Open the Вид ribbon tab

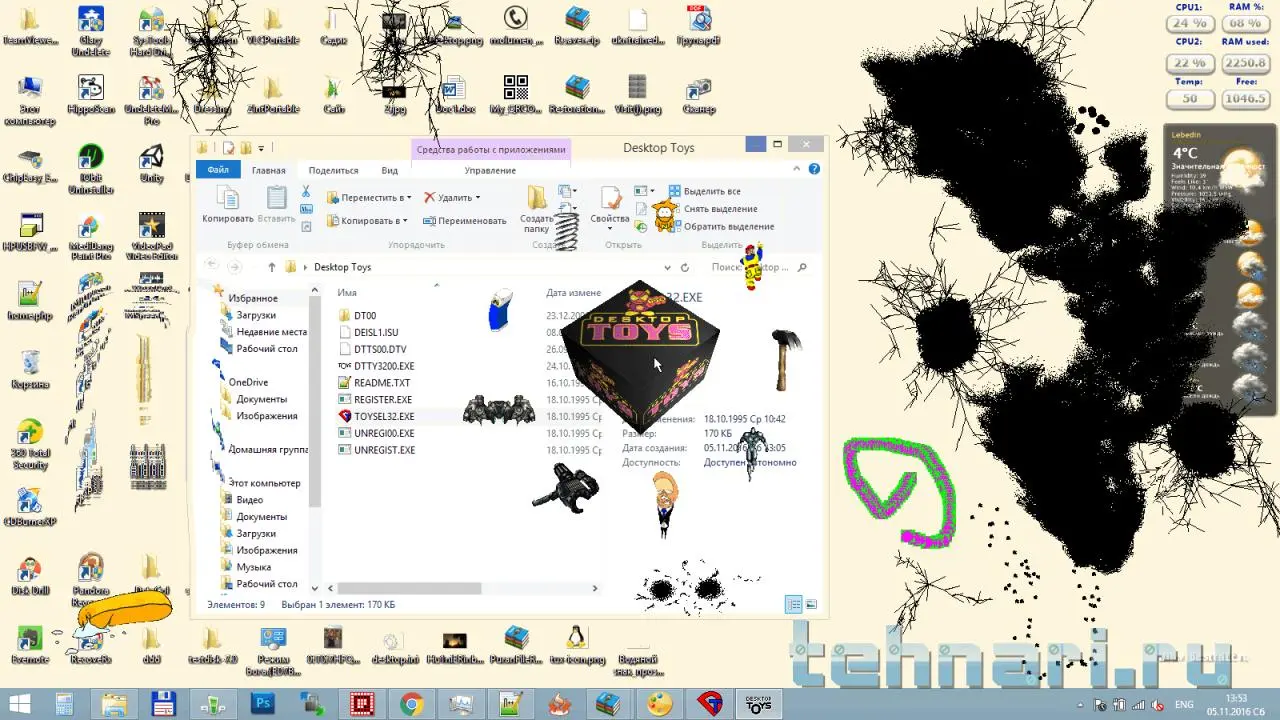390,171
